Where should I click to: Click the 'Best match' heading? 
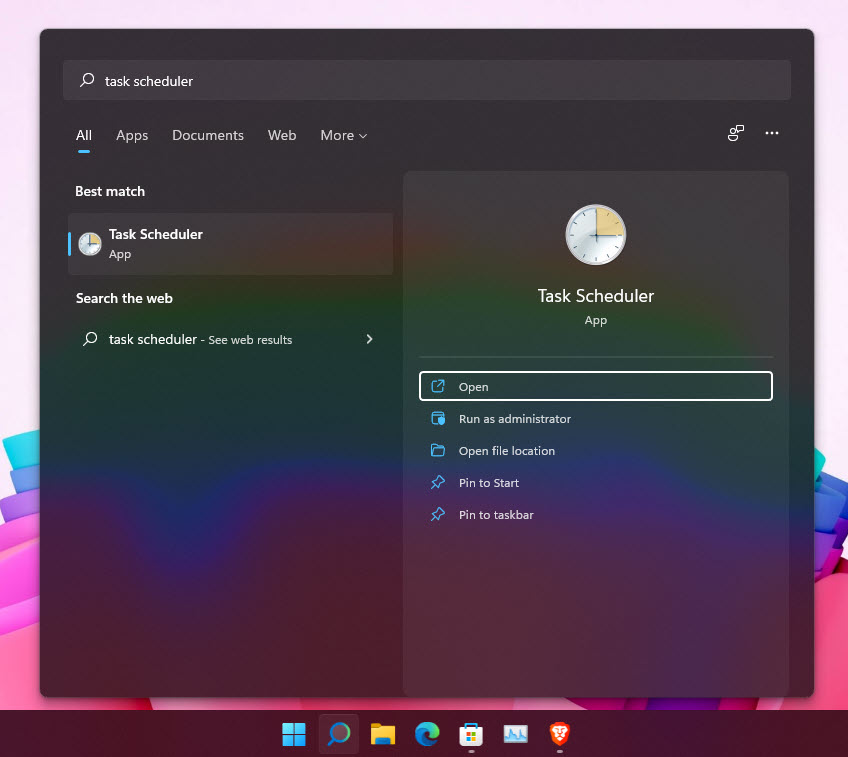click(x=110, y=191)
